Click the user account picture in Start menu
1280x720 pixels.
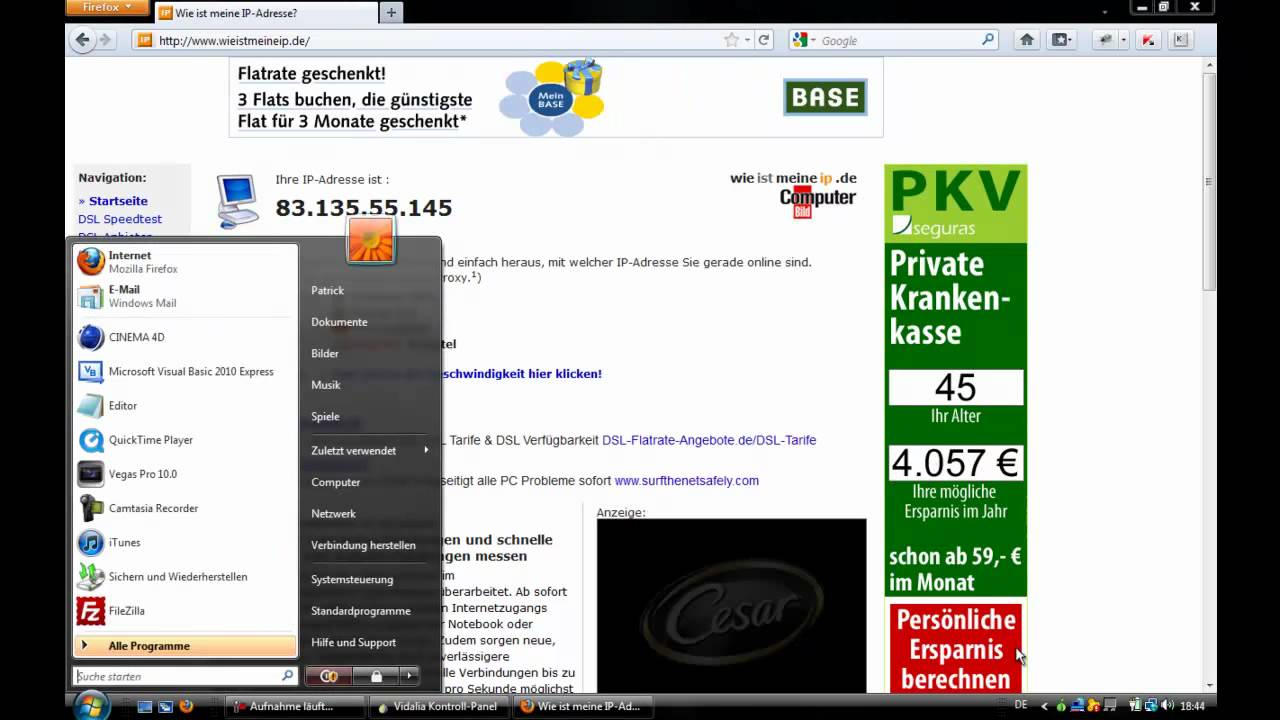371,239
